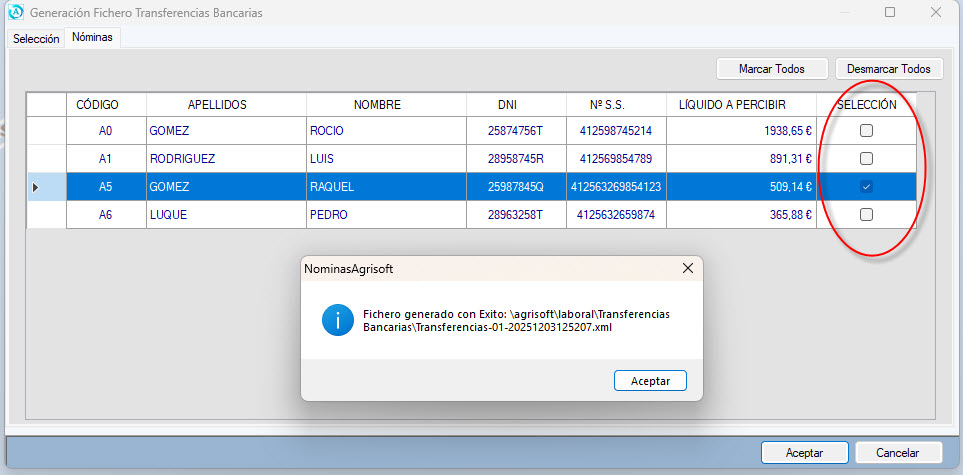Select the A6 LUQUE row code cell

coord(105,215)
